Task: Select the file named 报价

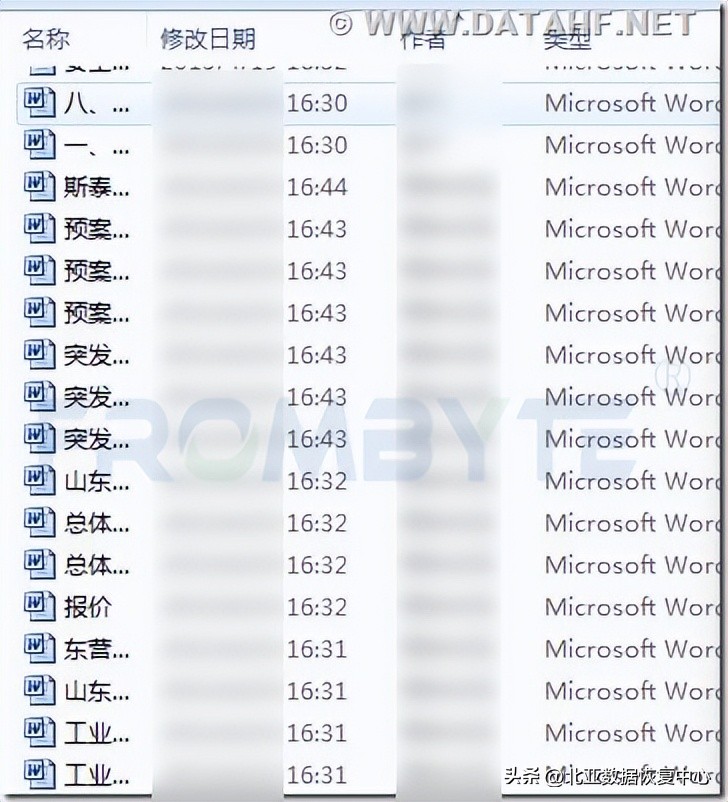Action: click(x=87, y=607)
